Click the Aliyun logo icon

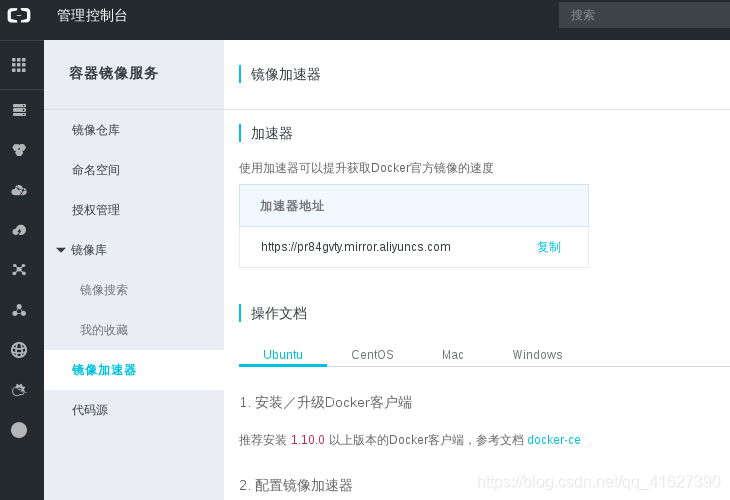tap(19, 15)
